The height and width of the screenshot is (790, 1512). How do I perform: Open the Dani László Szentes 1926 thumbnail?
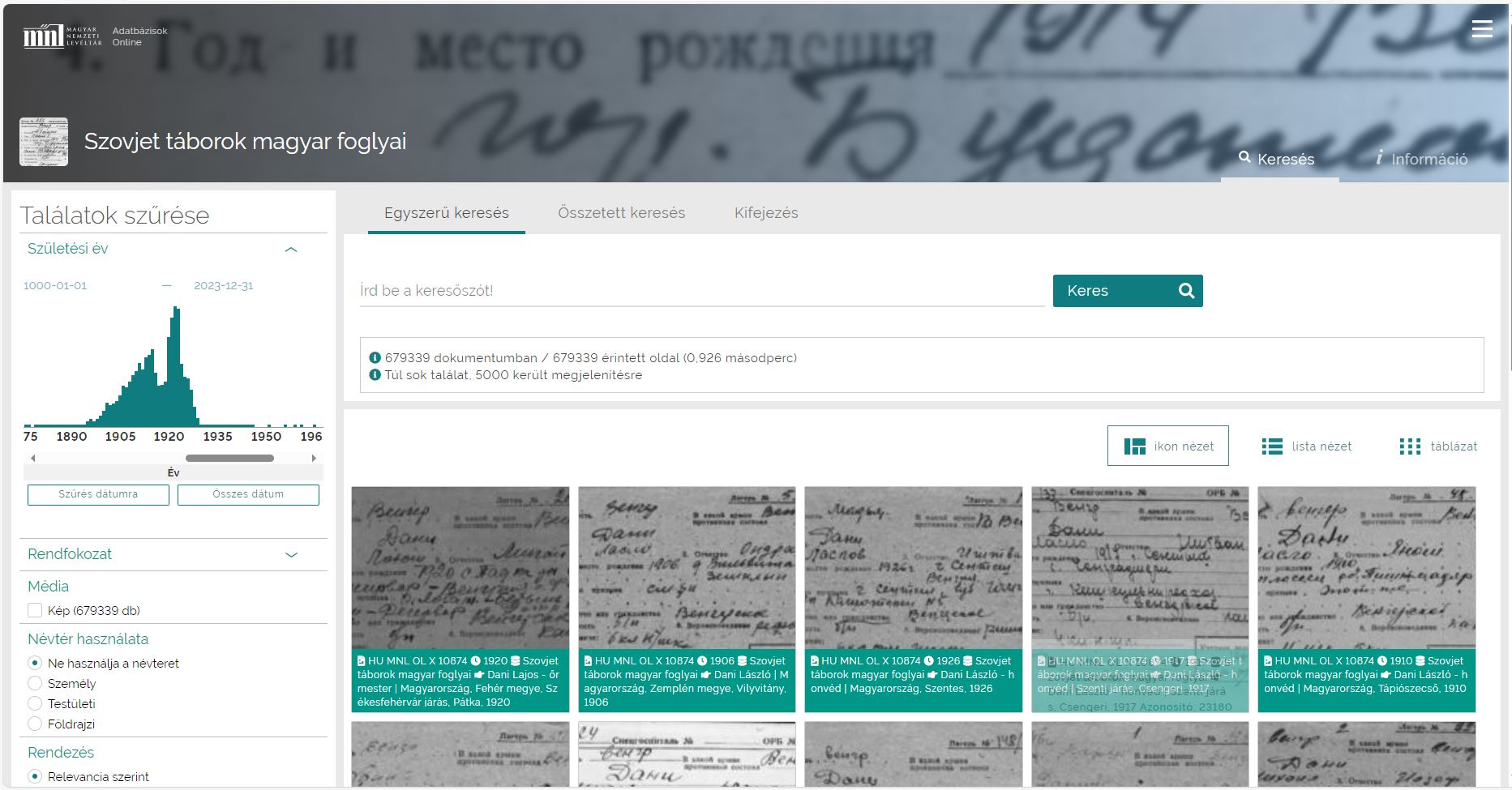[x=914, y=568]
